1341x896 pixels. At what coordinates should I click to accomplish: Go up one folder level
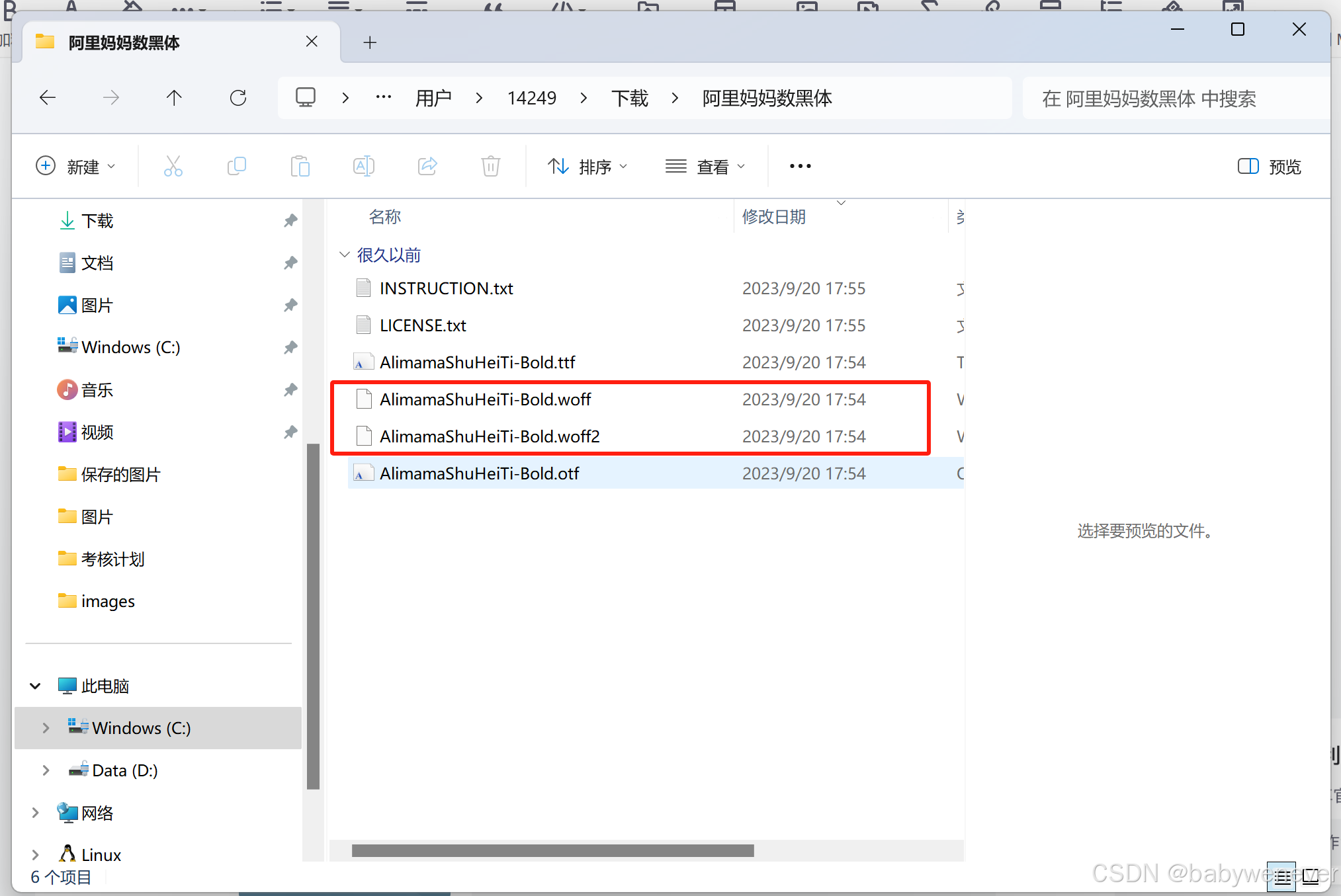(x=174, y=98)
